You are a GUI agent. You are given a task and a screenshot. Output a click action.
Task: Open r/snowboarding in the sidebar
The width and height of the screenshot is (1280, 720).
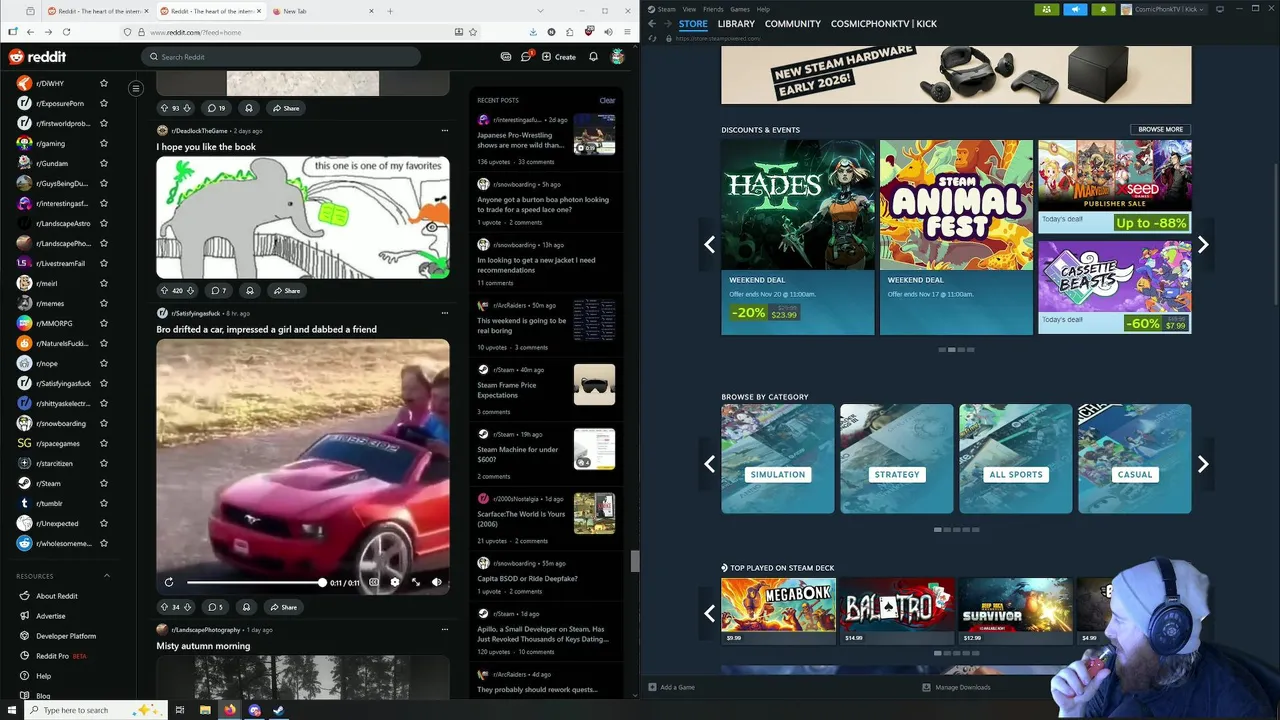(x=60, y=423)
